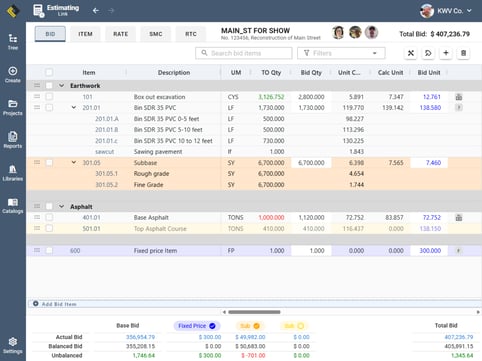The height and width of the screenshot is (361, 482).
Task: Click the Actual Bid value 356,954.79
Action: tap(140, 337)
